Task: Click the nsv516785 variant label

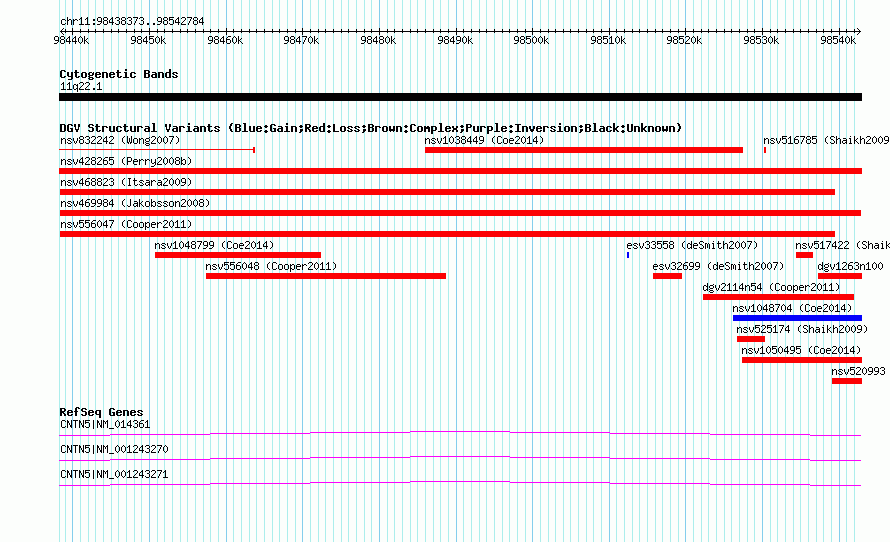Action: coord(826,140)
